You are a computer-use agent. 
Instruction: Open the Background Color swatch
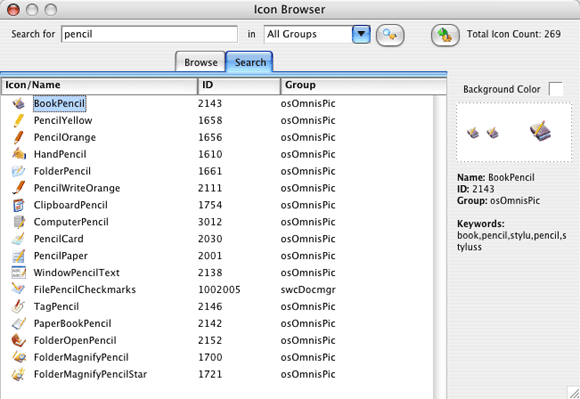(x=556, y=89)
